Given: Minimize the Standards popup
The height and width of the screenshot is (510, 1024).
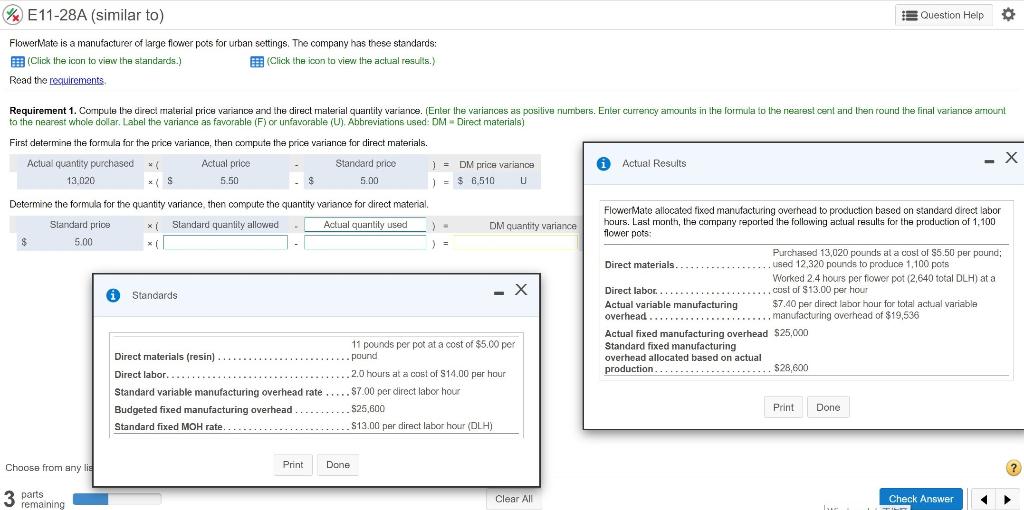Looking at the screenshot, I should tap(499, 293).
